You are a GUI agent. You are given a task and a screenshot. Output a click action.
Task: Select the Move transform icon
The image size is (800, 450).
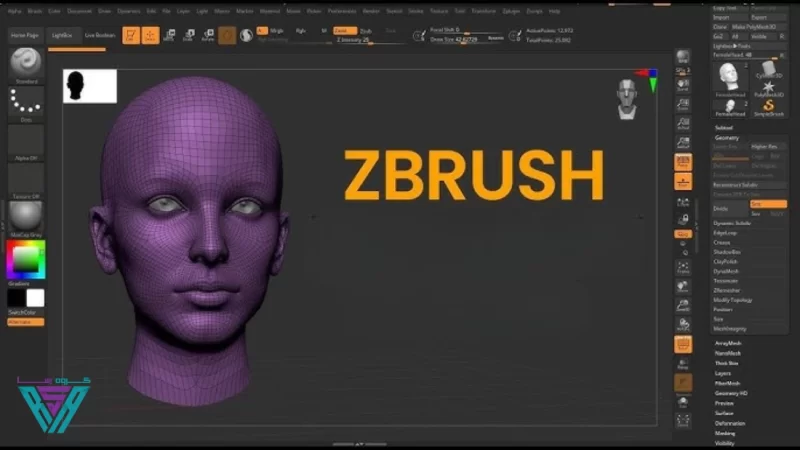point(169,35)
